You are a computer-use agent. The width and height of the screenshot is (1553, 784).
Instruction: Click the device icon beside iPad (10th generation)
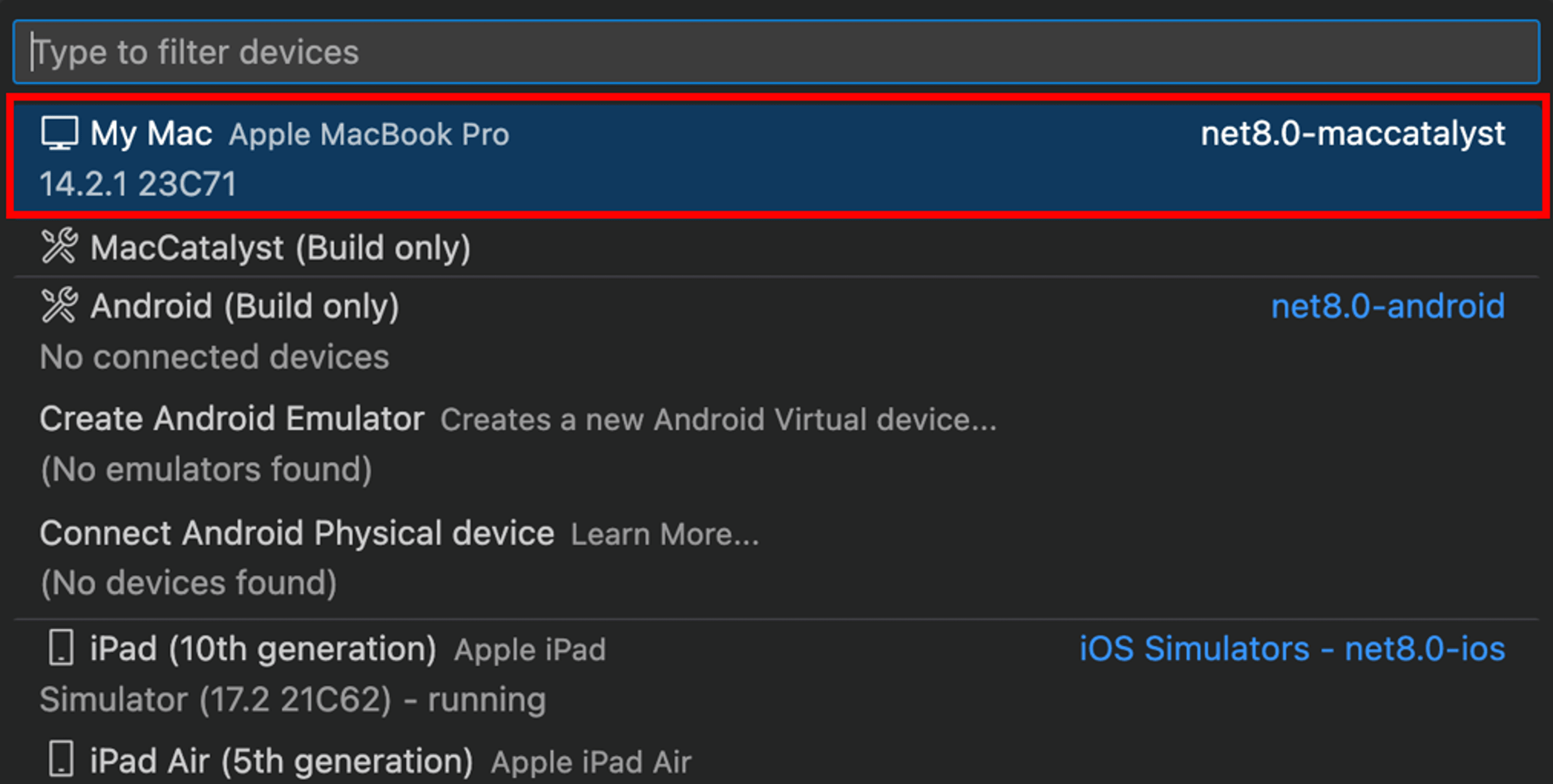click(61, 648)
